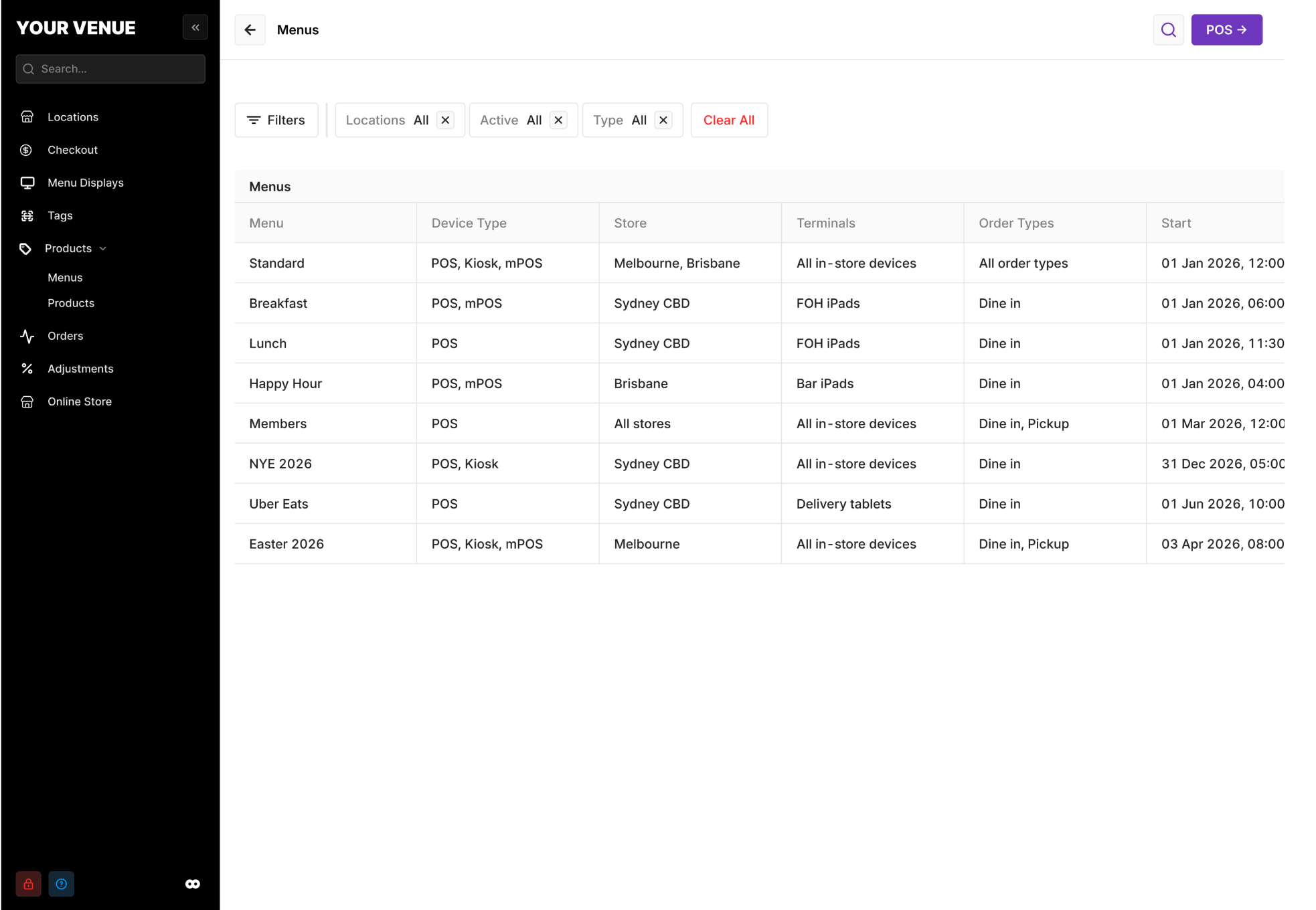This screenshot has width=1316, height=910.
Task: Click the Checkout dollar icon
Action: tap(27, 150)
